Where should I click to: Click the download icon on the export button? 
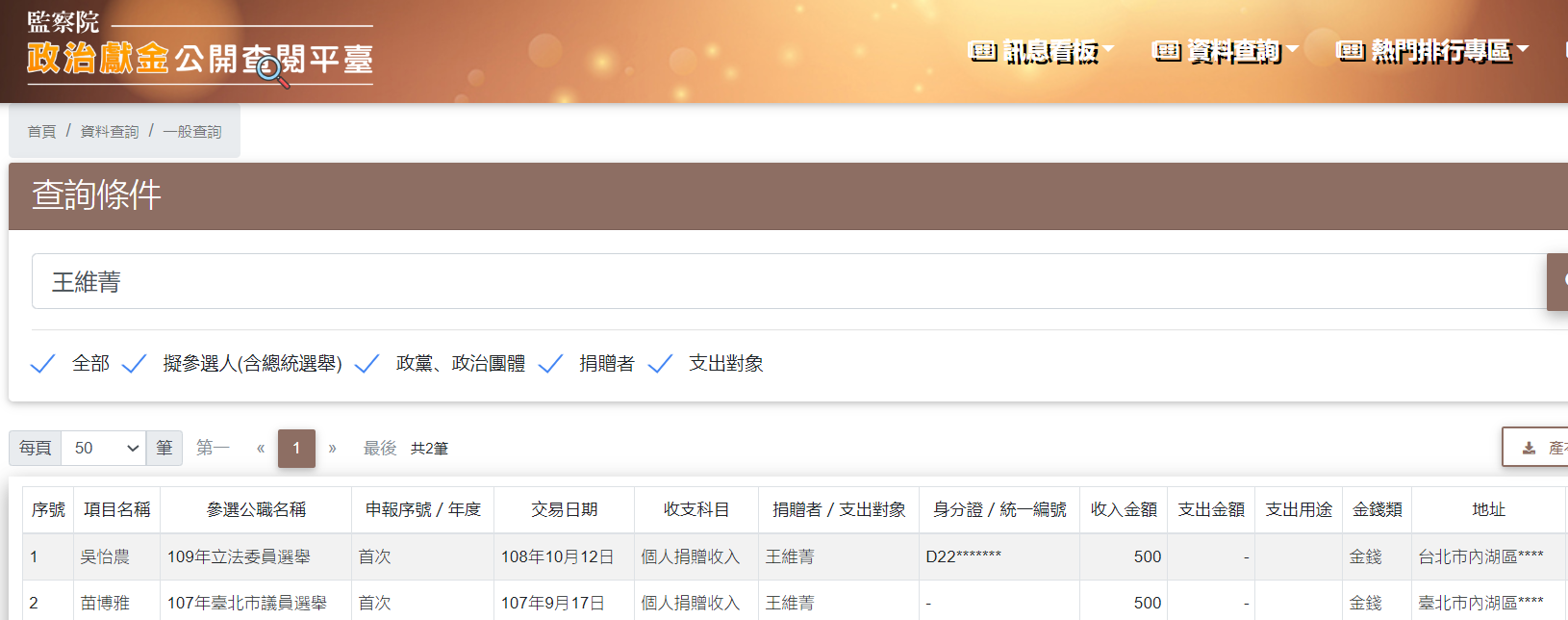1529,449
